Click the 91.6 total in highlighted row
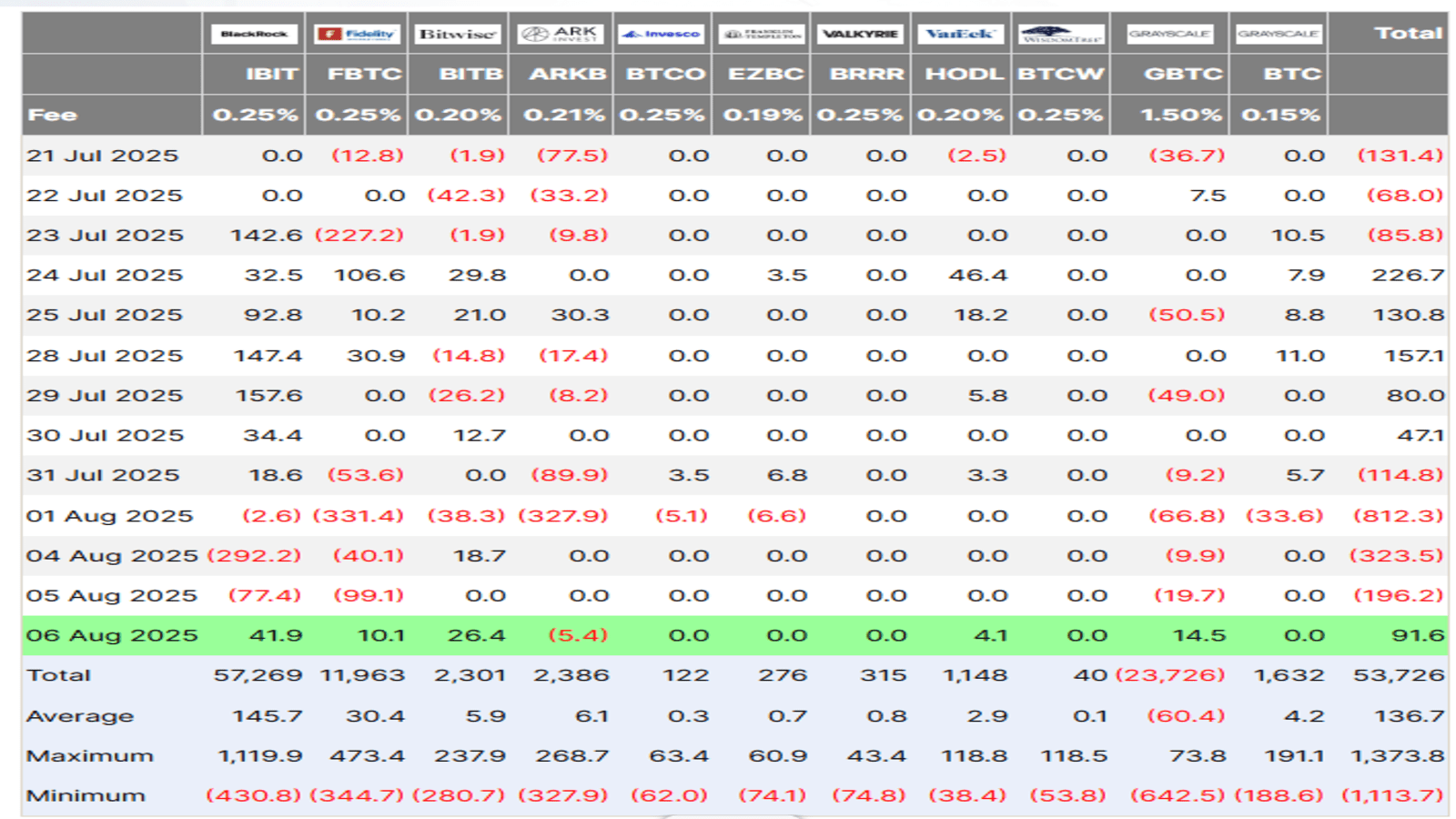Image resolution: width=1456 pixels, height=819 pixels. (1418, 636)
